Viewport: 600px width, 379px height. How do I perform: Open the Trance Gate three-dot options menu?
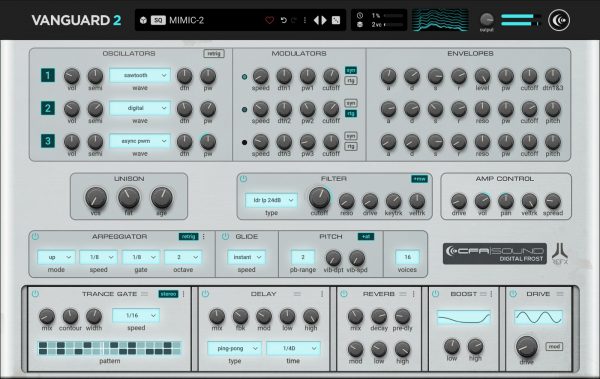[x=184, y=294]
